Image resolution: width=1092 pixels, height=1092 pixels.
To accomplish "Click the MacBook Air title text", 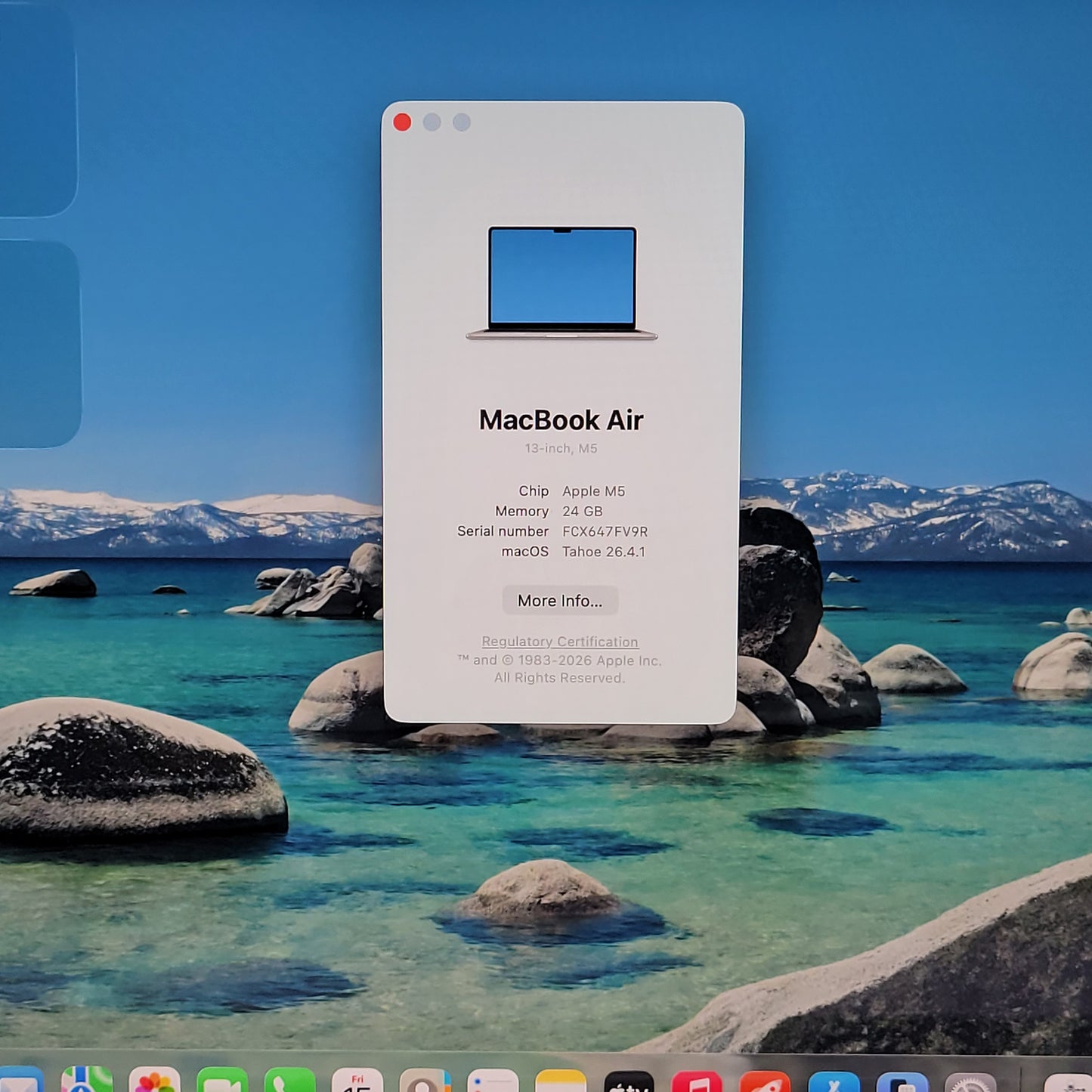I will pos(561,420).
